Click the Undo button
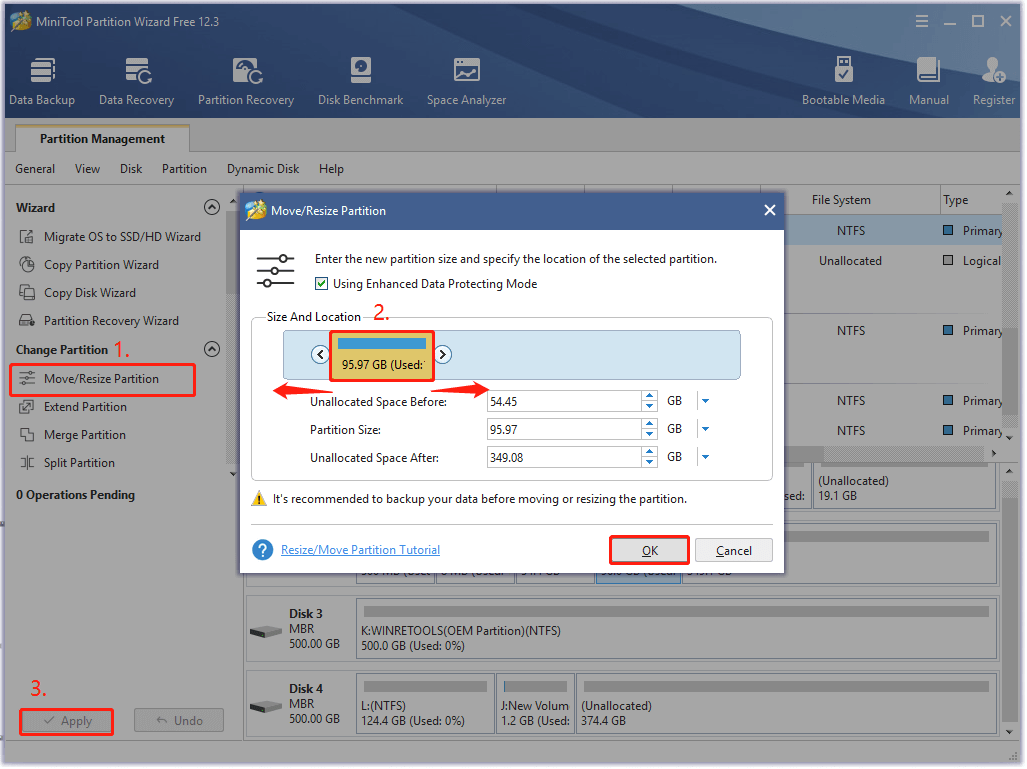Image resolution: width=1027 pixels, height=769 pixels. point(179,721)
